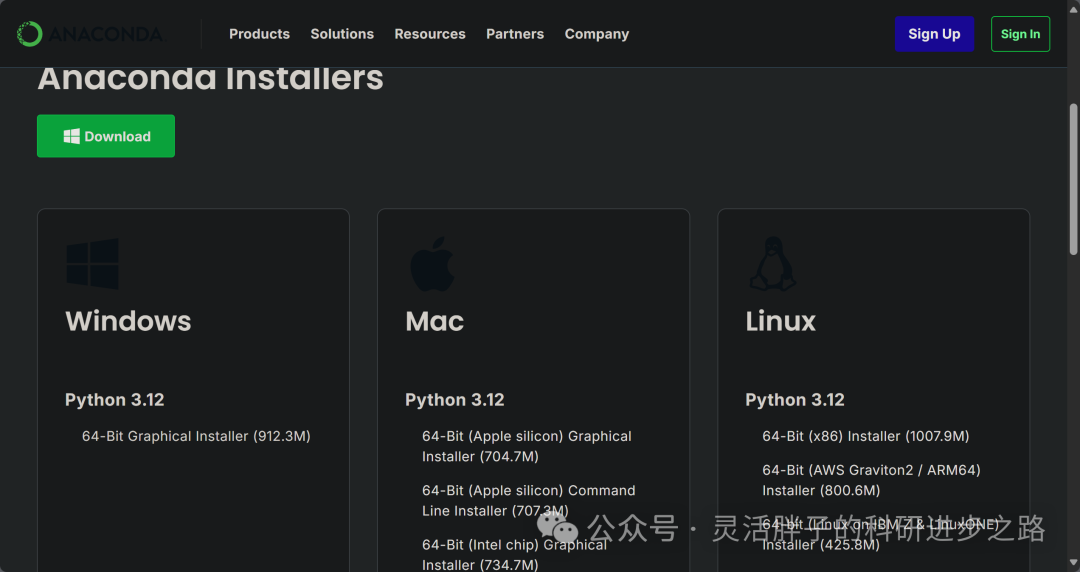Download Linux AWS Graviton2 / ARM64 Installer
The height and width of the screenshot is (572, 1080).
click(x=871, y=480)
